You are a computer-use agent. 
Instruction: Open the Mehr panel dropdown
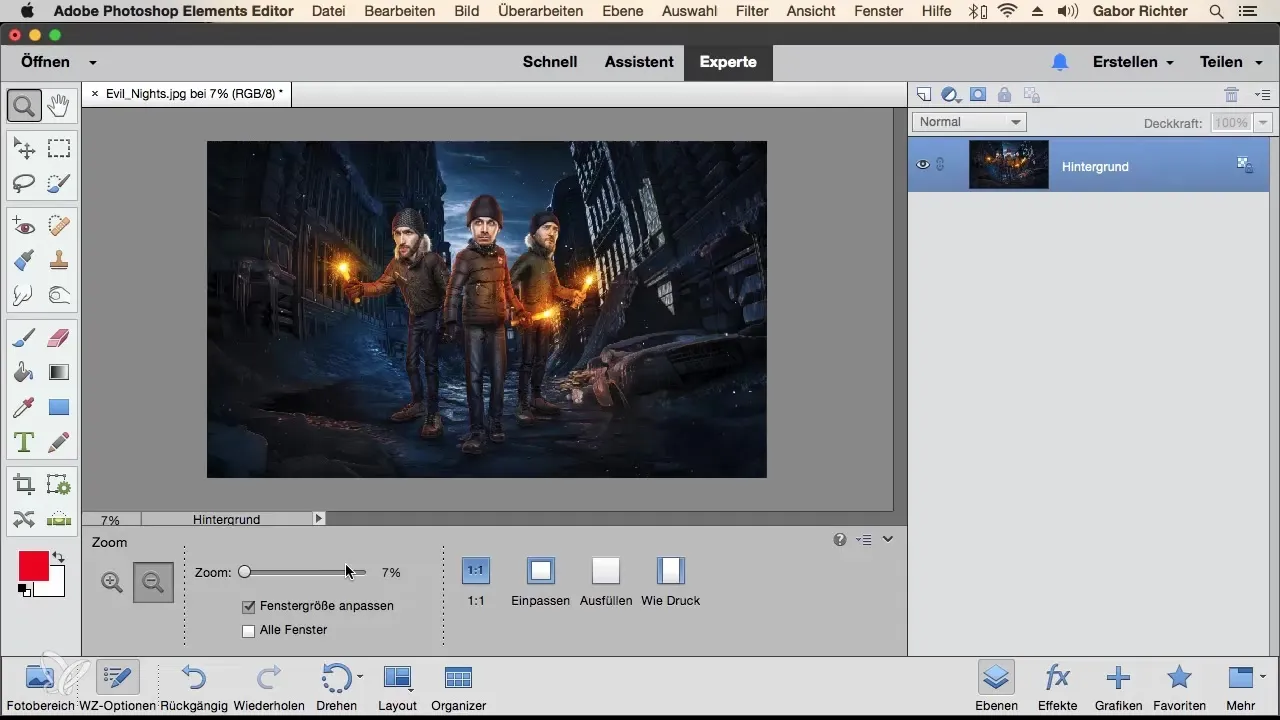point(1245,685)
